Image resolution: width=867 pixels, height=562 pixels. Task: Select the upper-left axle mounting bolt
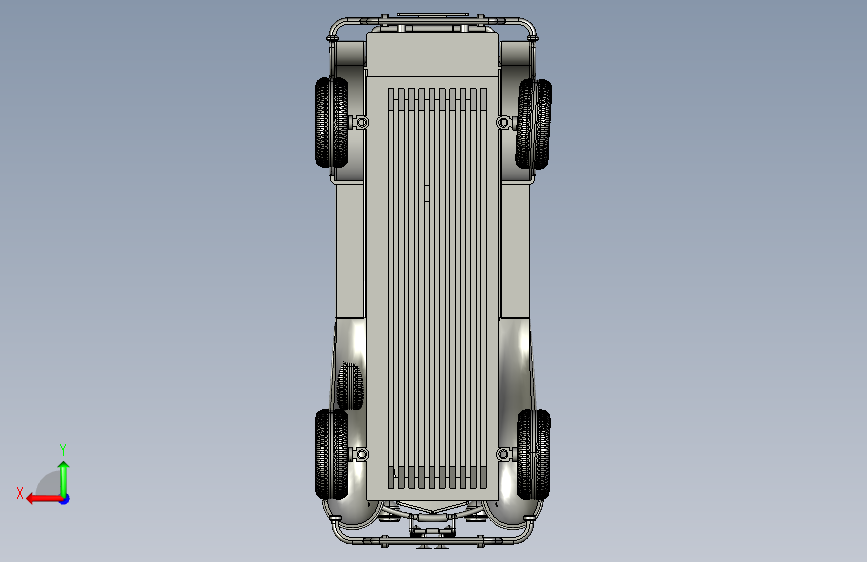362,122
